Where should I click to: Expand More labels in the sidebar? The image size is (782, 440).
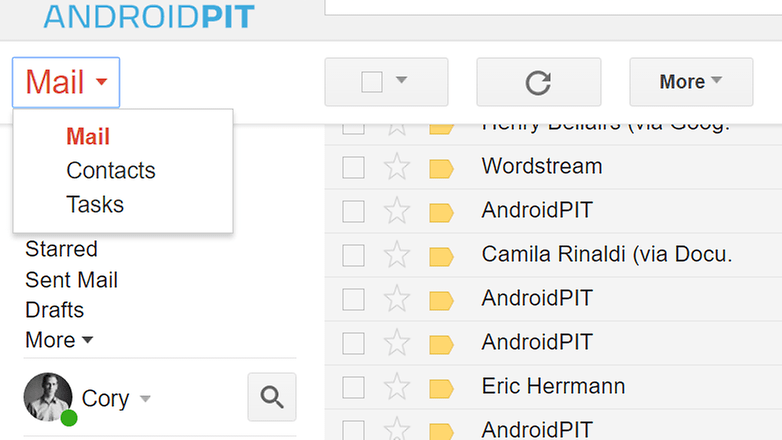(59, 340)
